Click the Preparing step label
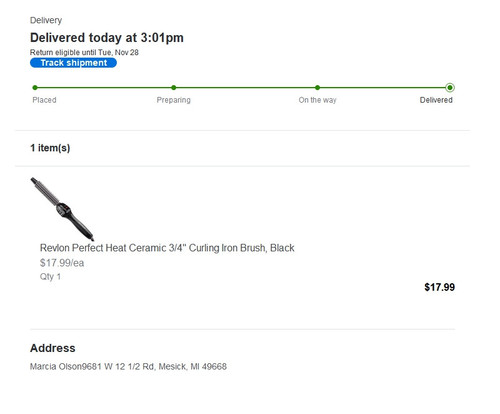This screenshot has height=414, width=500. pyautogui.click(x=174, y=100)
